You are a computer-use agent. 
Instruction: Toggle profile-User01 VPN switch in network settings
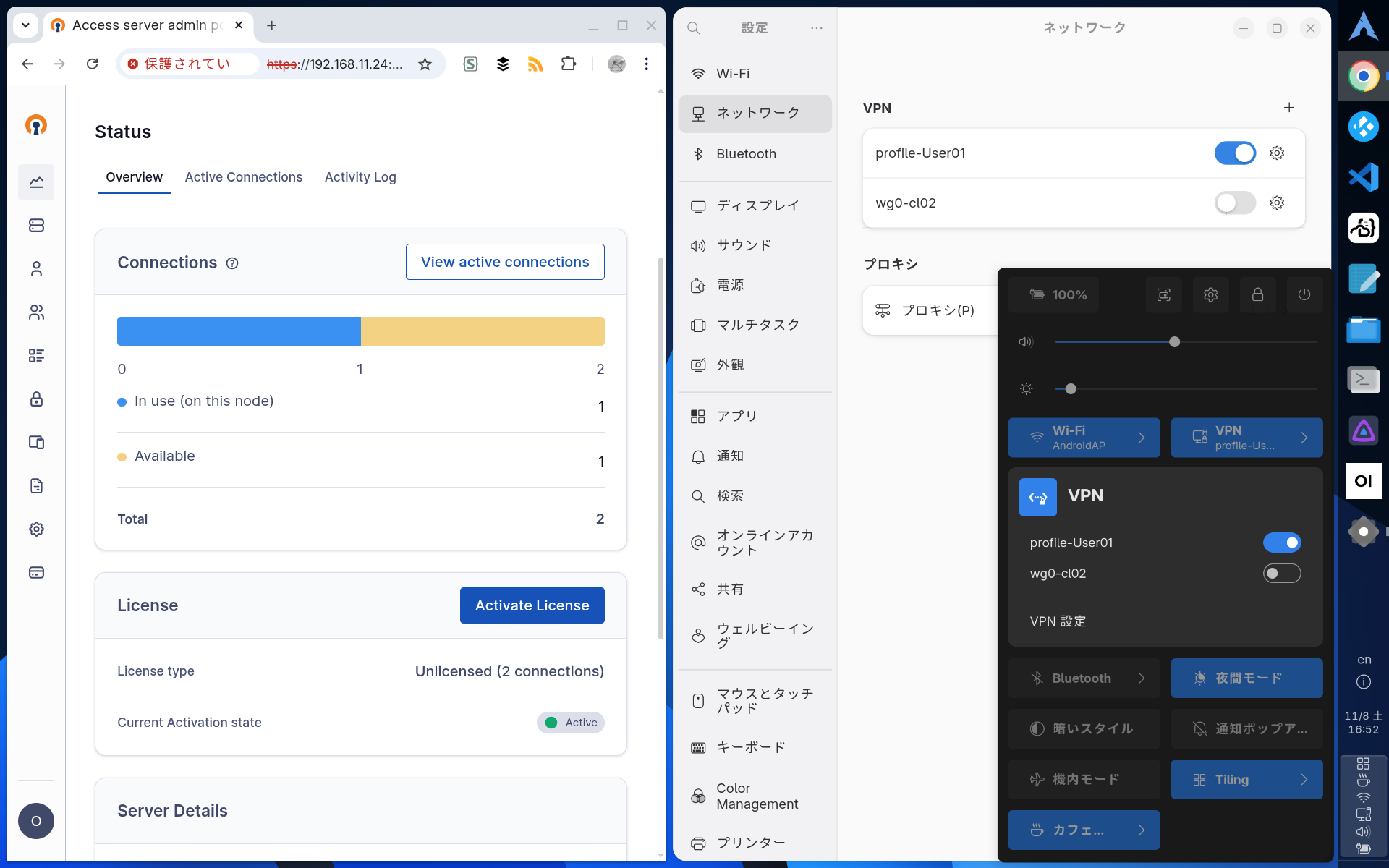pos(1235,153)
